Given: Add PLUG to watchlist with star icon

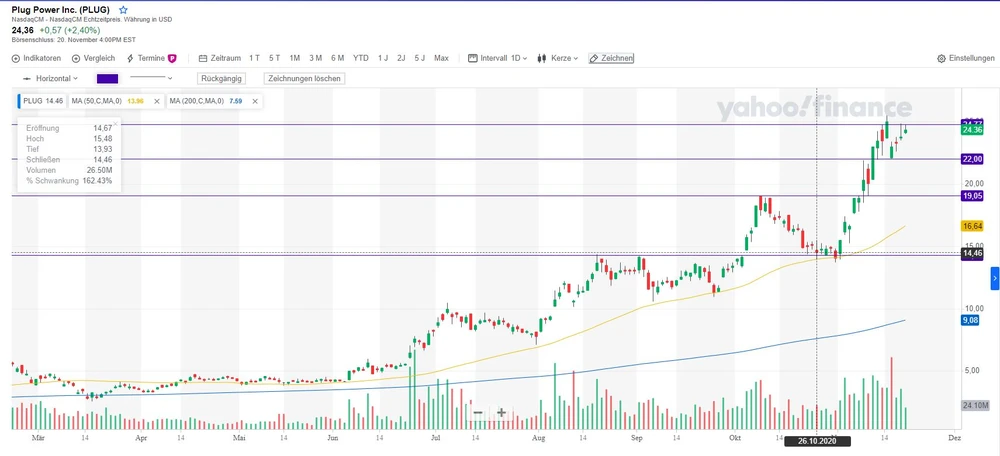Looking at the screenshot, I should click(x=123, y=9).
